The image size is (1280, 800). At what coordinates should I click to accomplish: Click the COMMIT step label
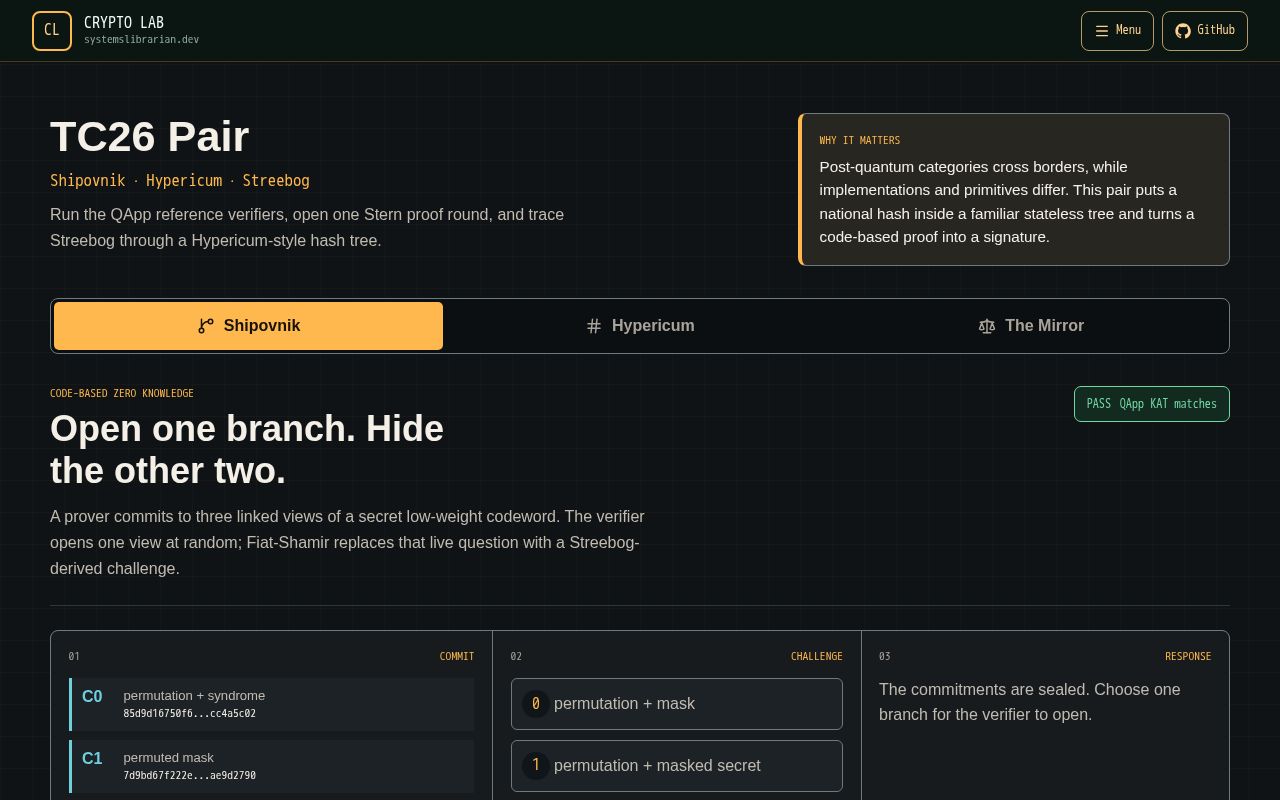pyautogui.click(x=457, y=657)
